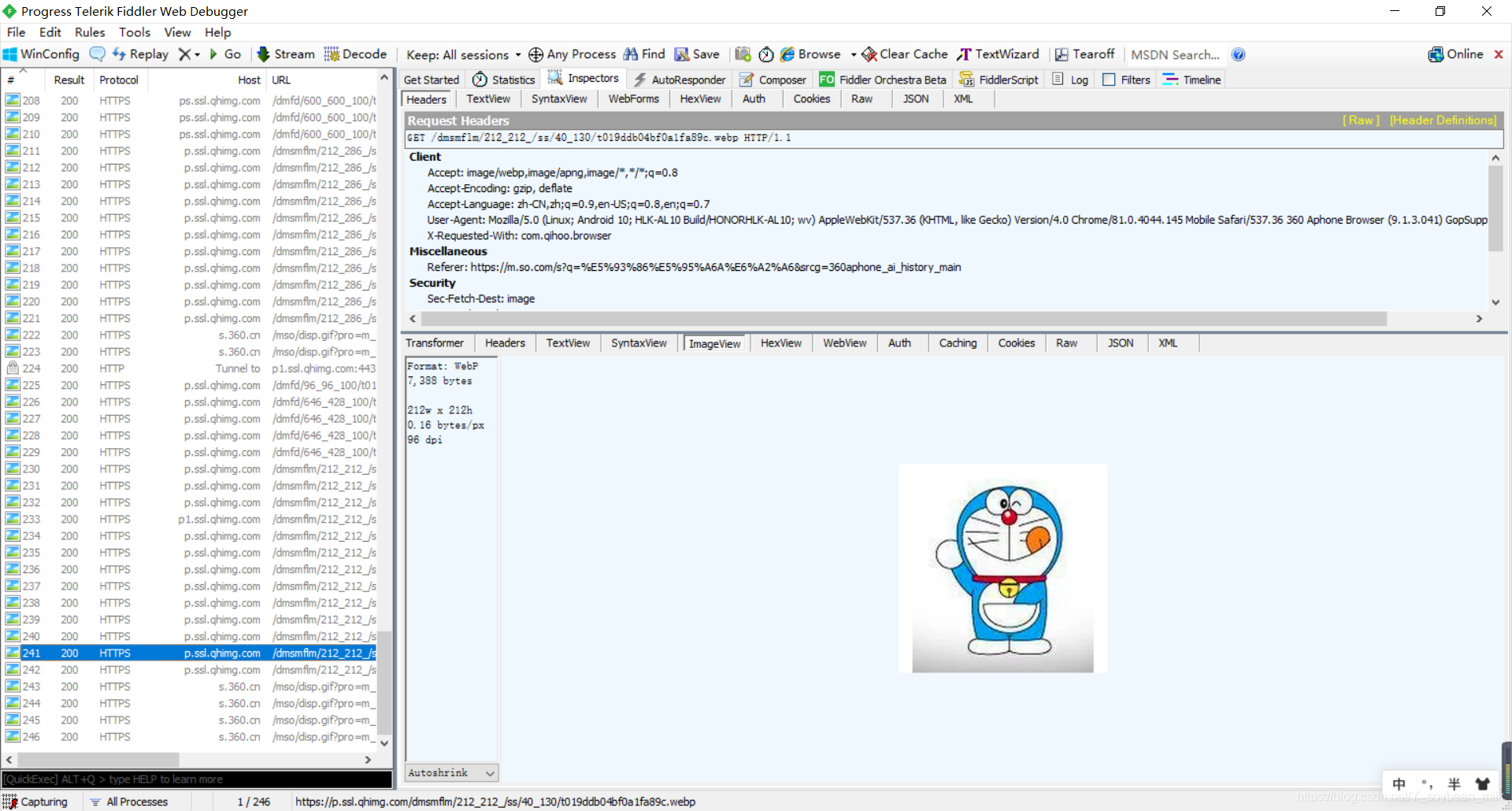Open WinConfig from toolbar

click(x=42, y=54)
